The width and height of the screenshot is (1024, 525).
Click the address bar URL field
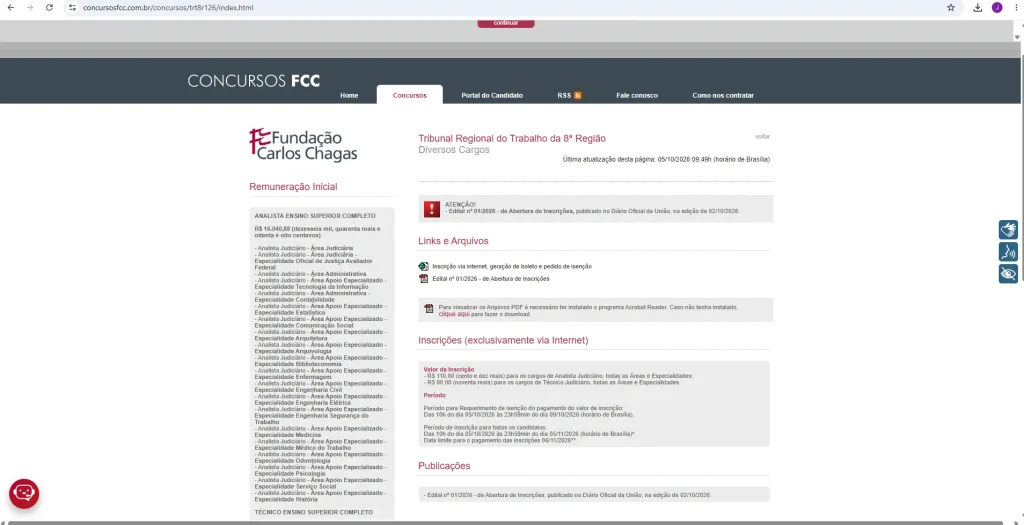[x=509, y=8]
